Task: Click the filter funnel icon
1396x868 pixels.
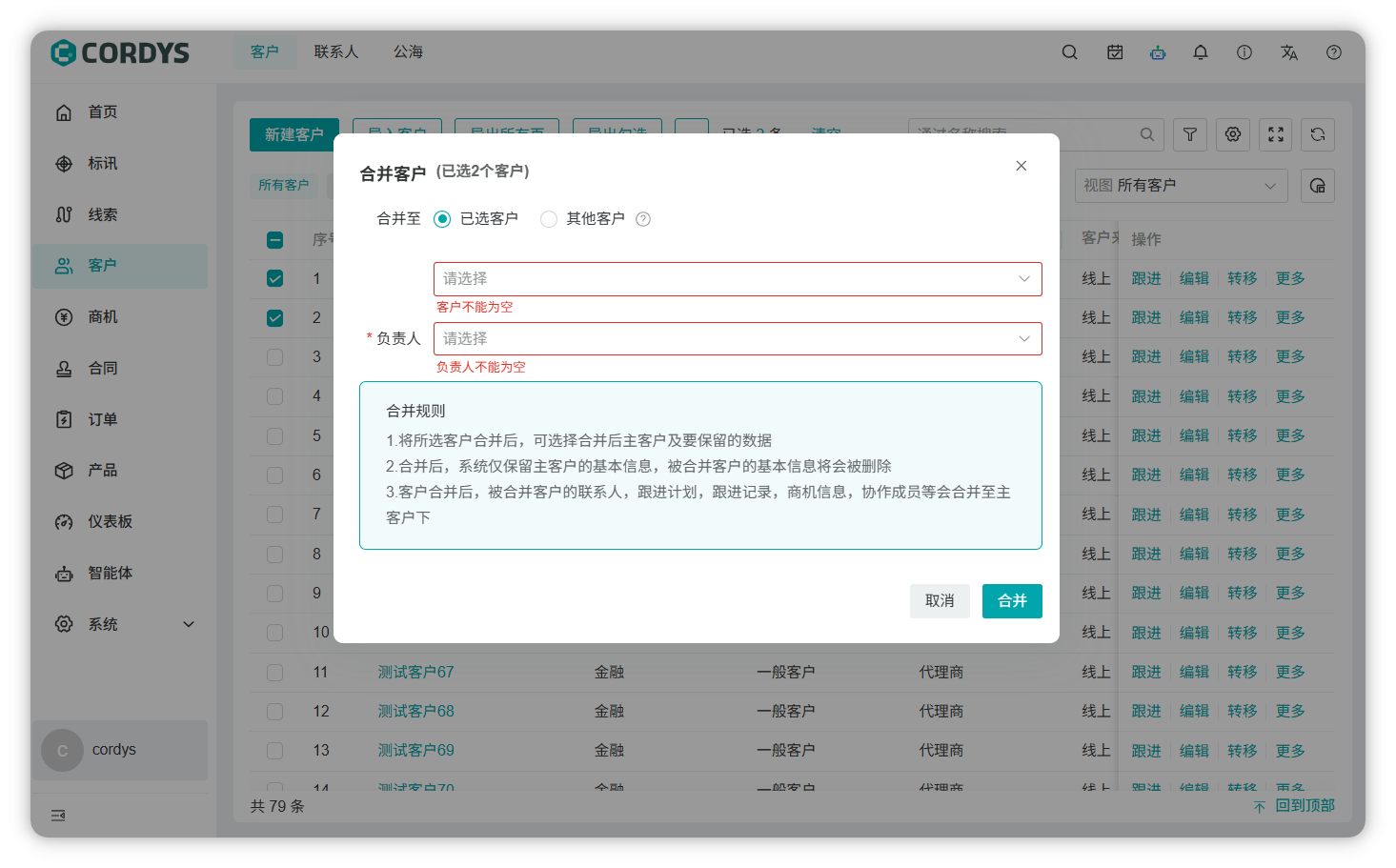Action: [x=1190, y=134]
